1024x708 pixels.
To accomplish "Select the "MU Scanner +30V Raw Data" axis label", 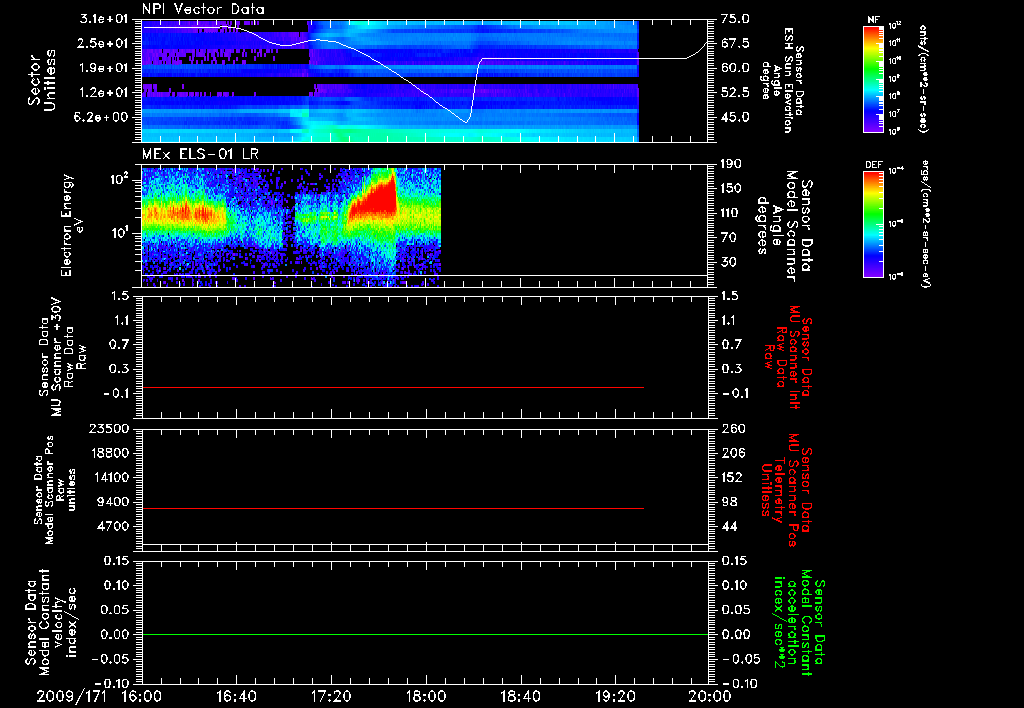I will tap(63, 357).
